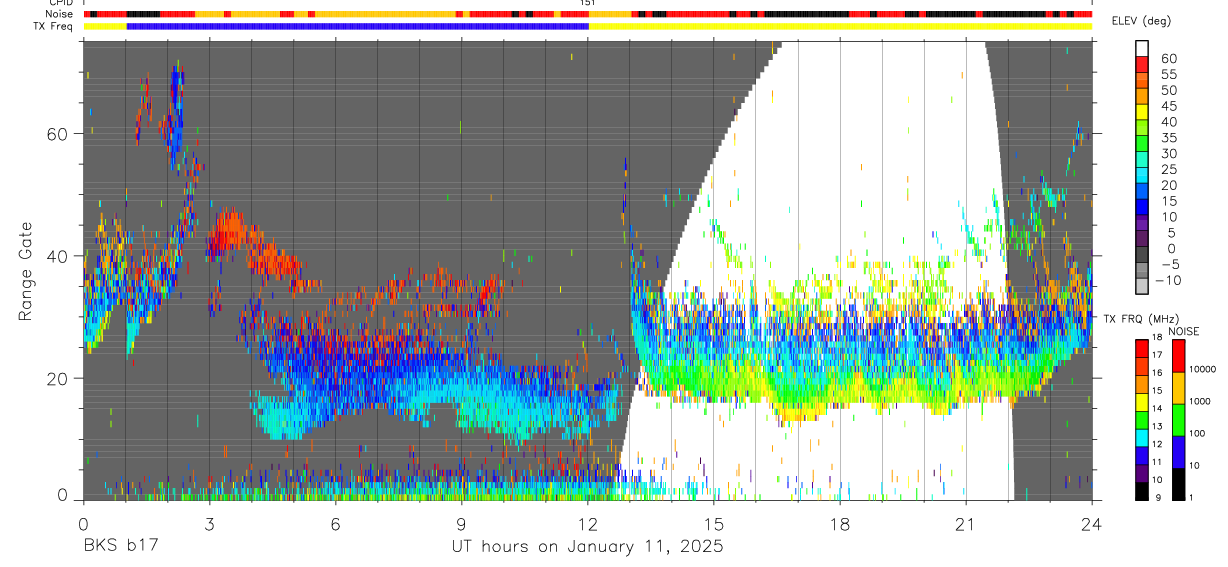Click the 'BKS b17' radar beam label
The image size is (1228, 567).
coord(120,547)
